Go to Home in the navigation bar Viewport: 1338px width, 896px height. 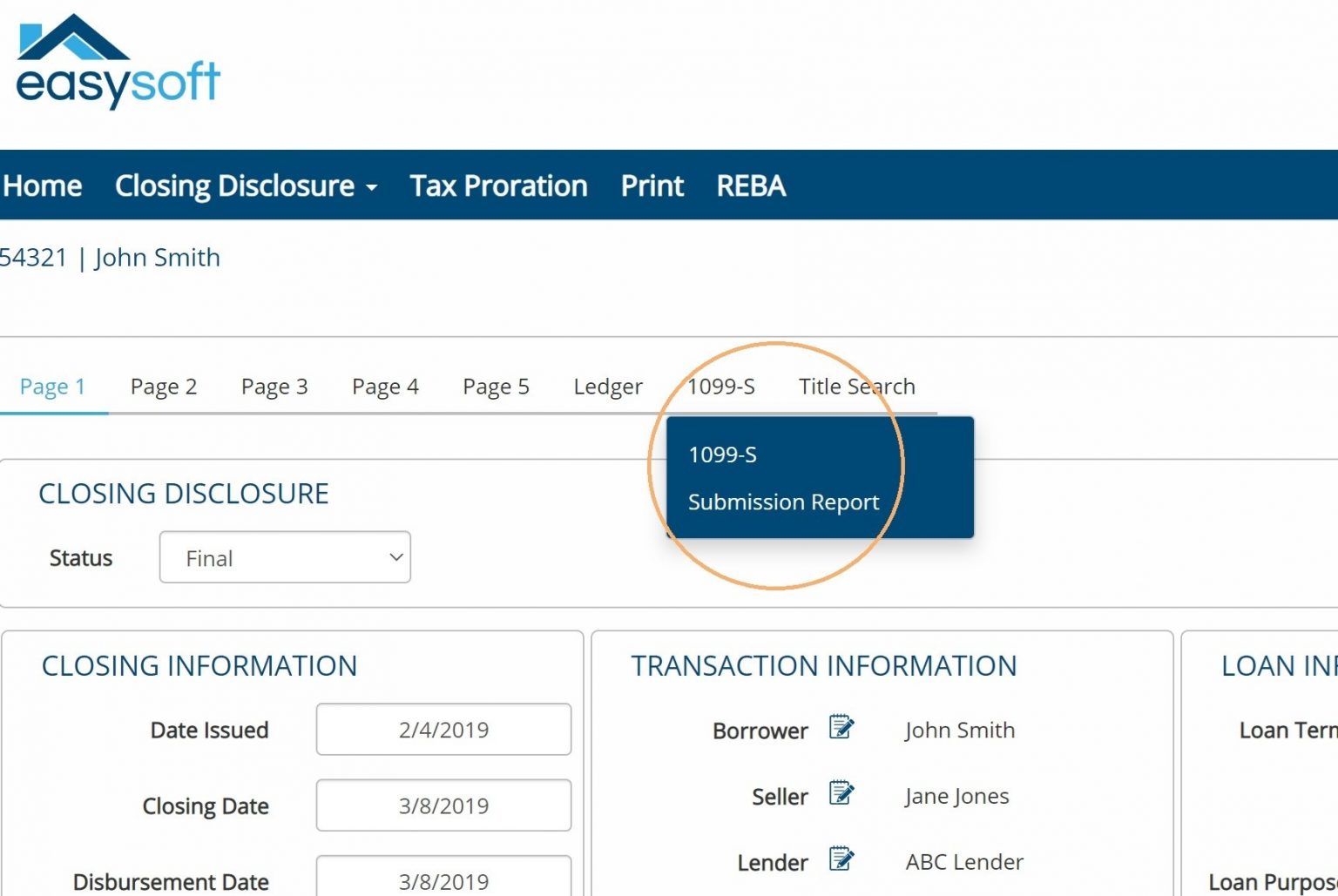(42, 185)
